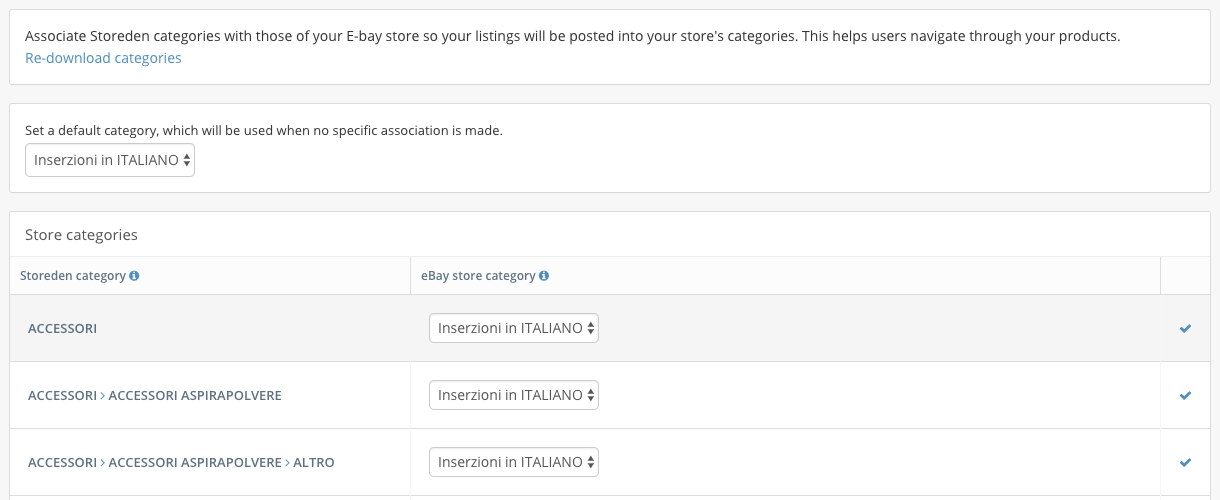
Task: Click the ALTRO segment of the last category path
Action: click(314, 462)
